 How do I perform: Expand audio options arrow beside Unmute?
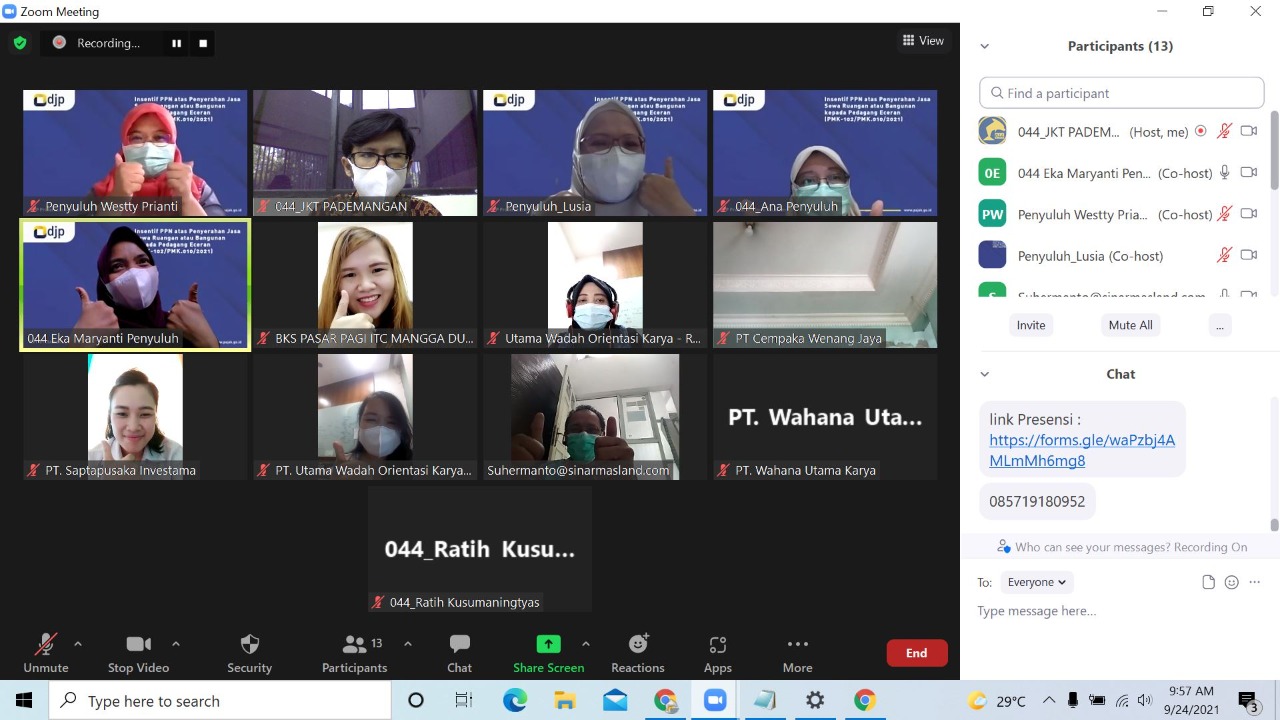(x=78, y=644)
